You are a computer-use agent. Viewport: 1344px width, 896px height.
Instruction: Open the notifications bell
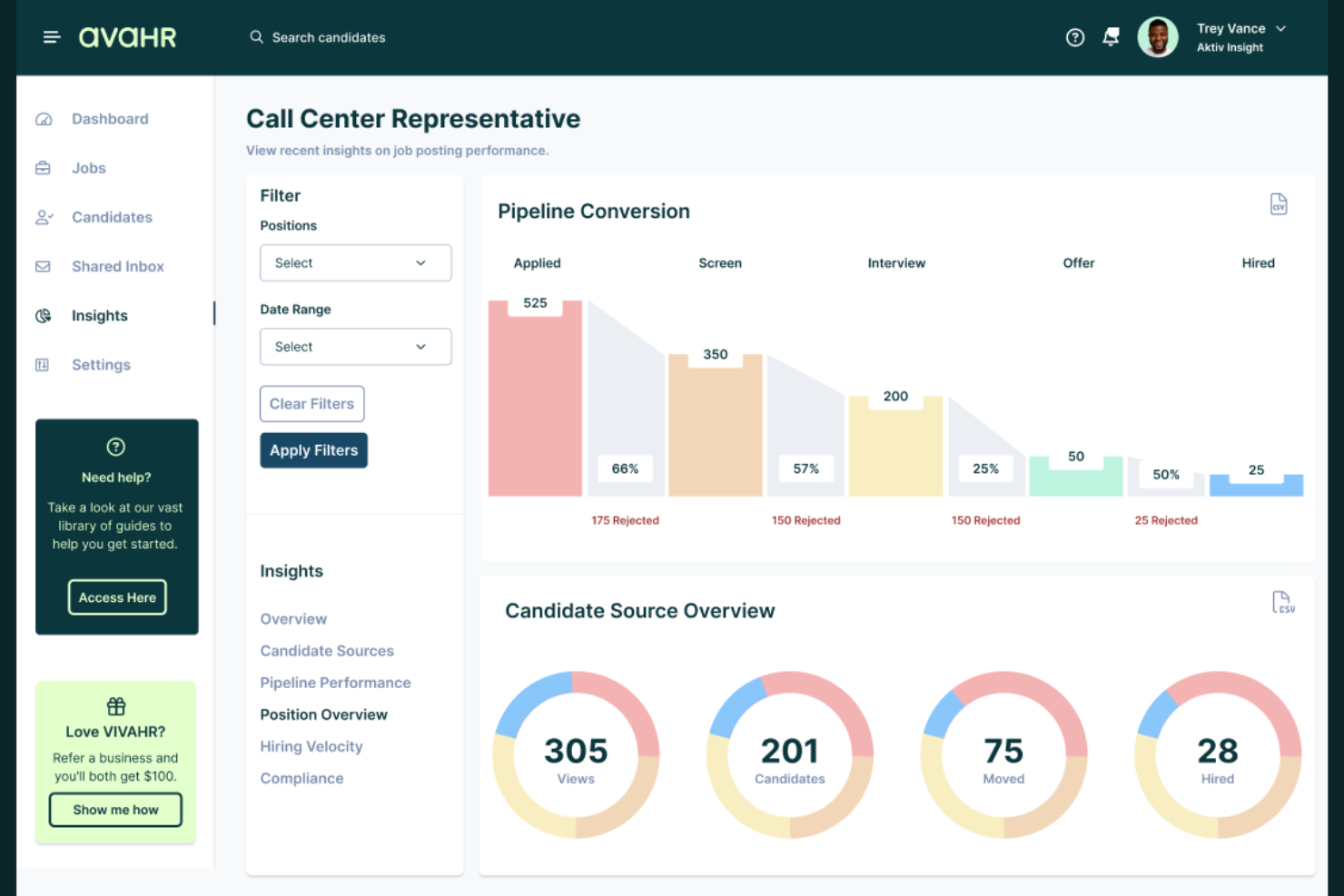coord(1111,37)
